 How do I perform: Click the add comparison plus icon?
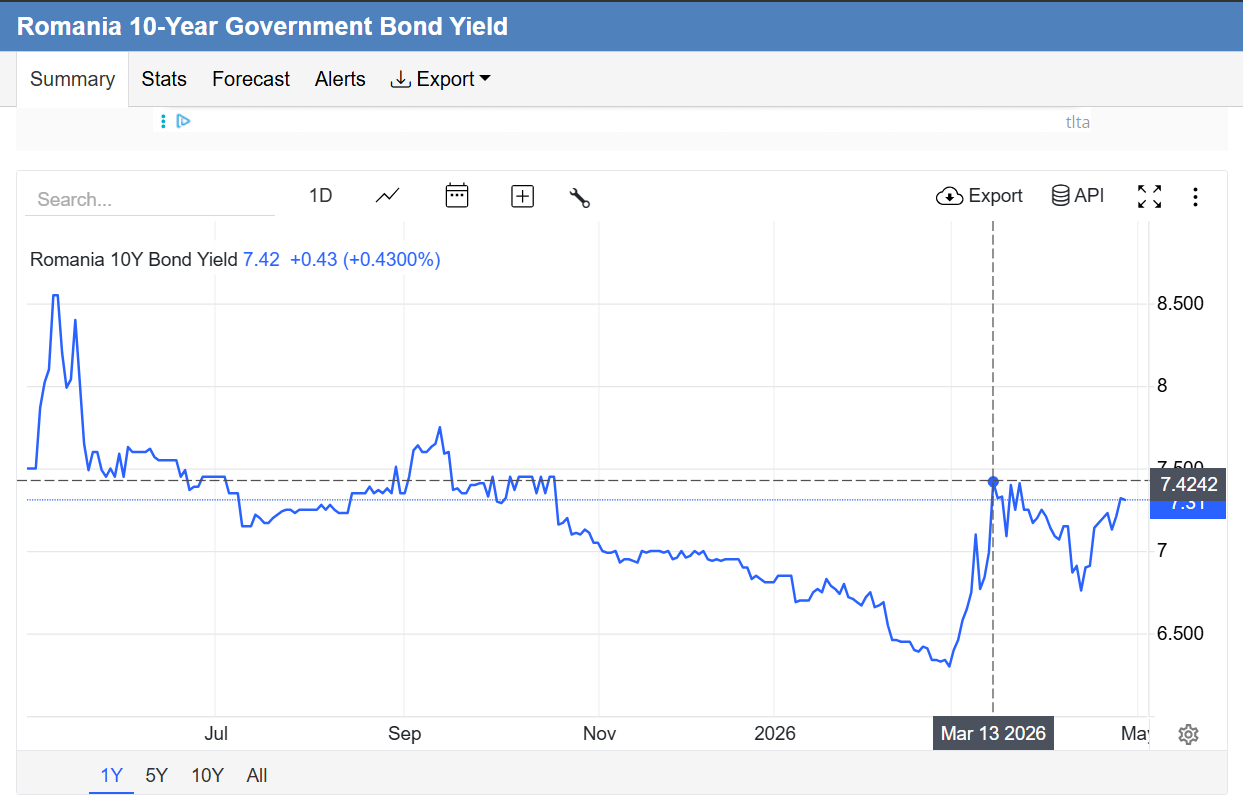pos(522,196)
